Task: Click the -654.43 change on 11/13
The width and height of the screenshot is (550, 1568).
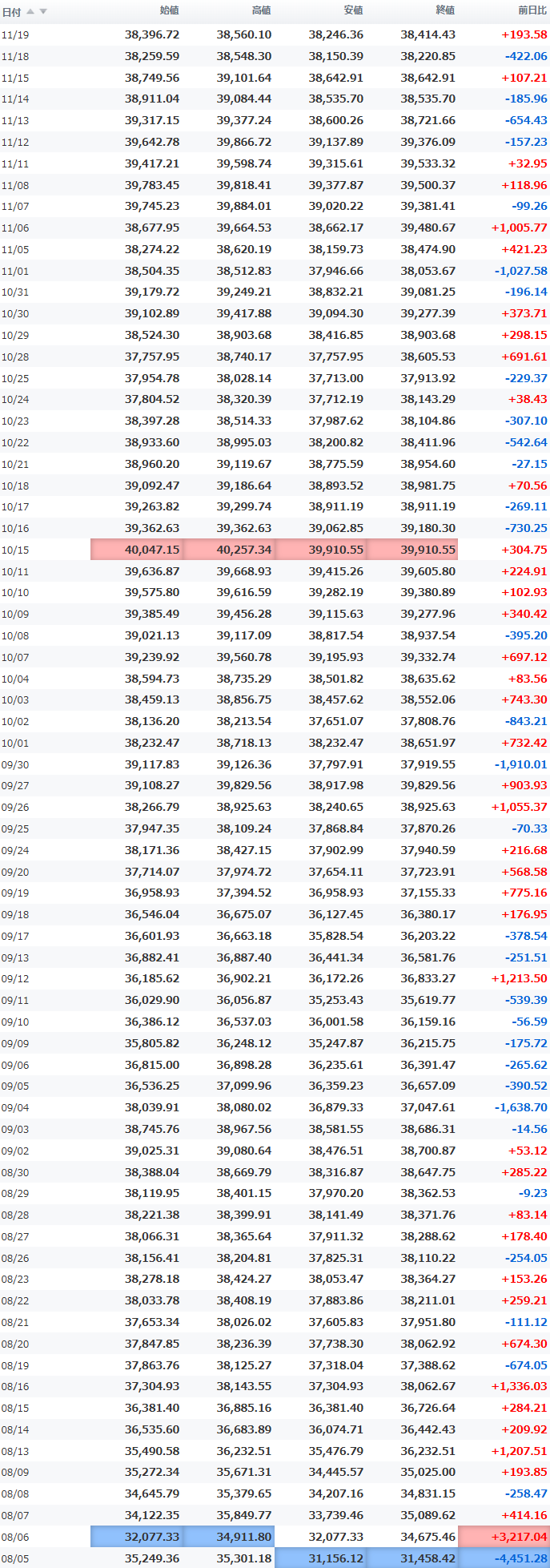Action: [x=526, y=120]
